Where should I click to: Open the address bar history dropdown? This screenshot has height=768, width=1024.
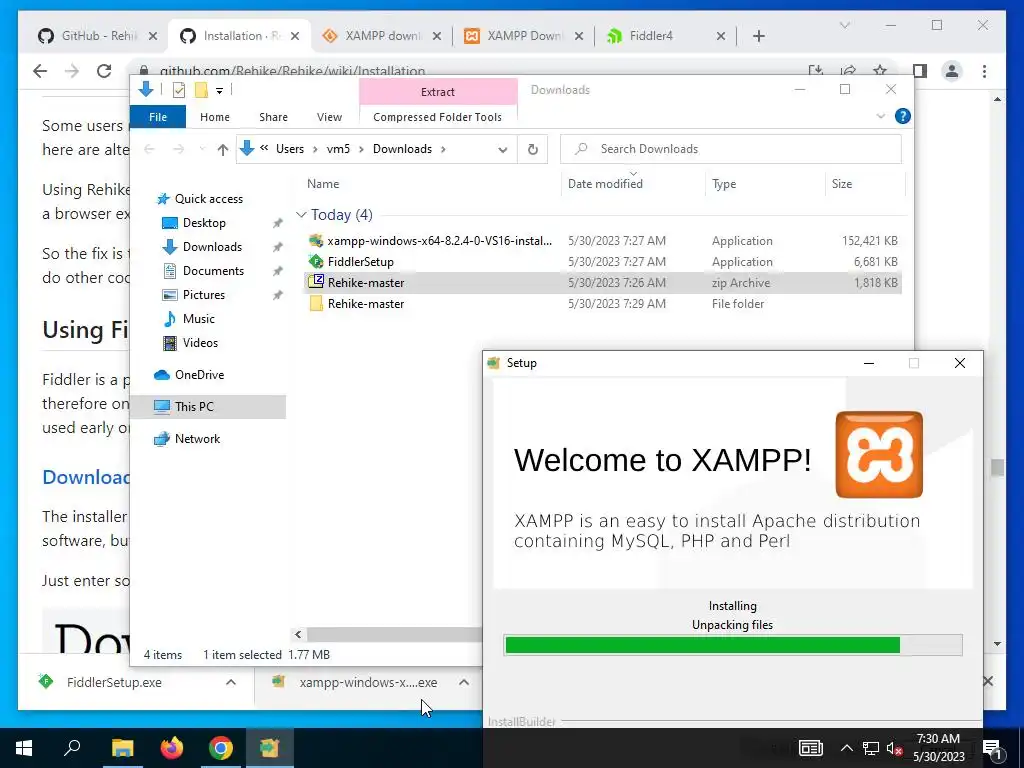(x=502, y=150)
